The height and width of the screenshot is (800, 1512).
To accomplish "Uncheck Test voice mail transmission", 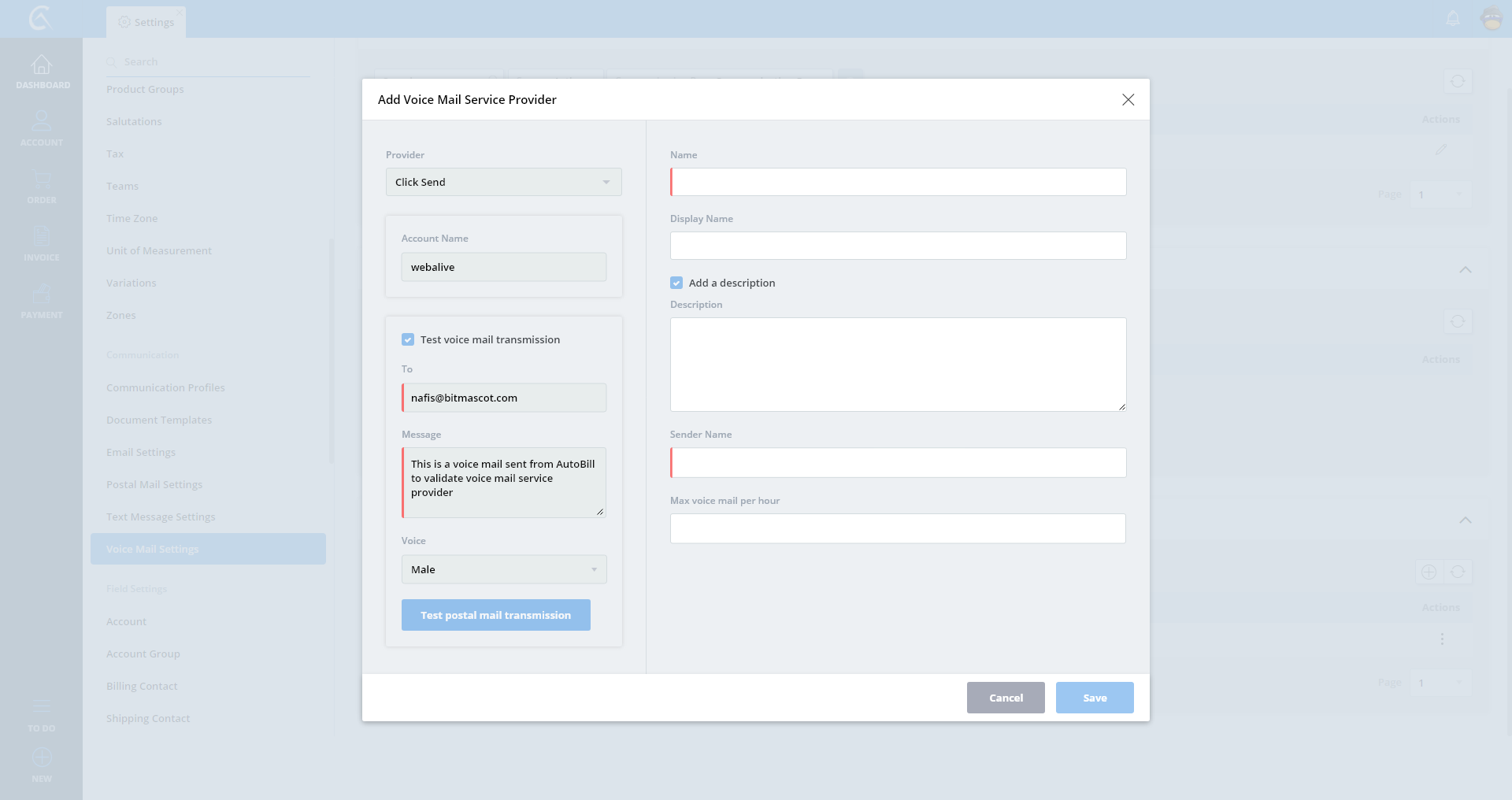I will pyautogui.click(x=408, y=339).
